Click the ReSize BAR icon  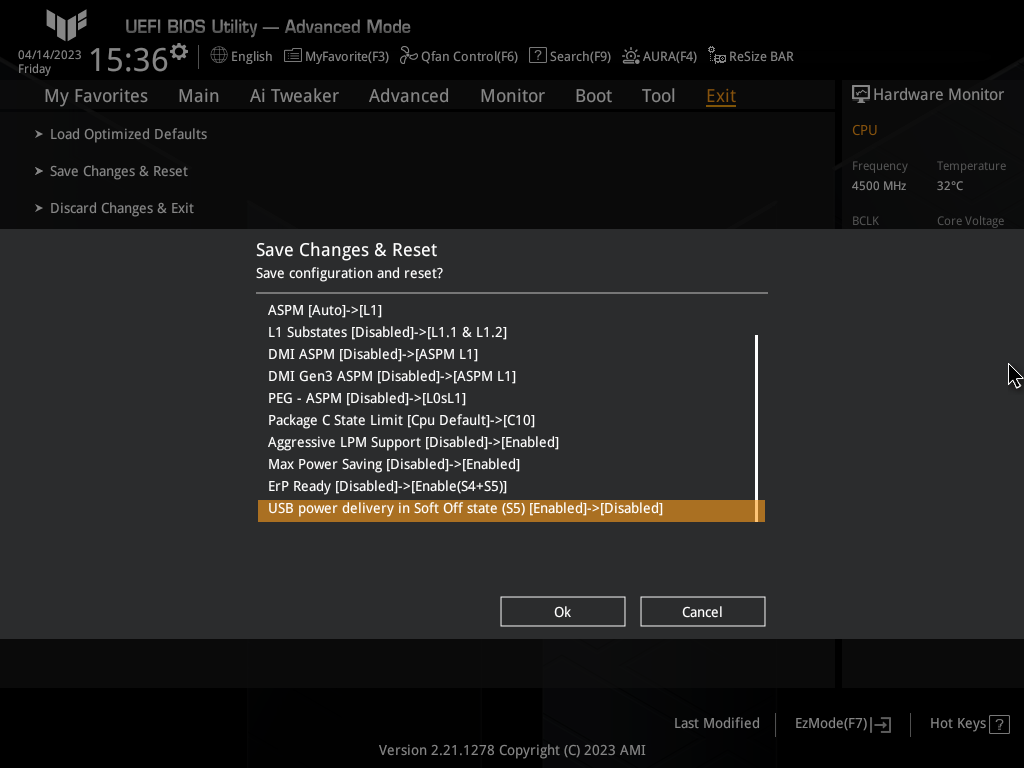click(x=716, y=56)
